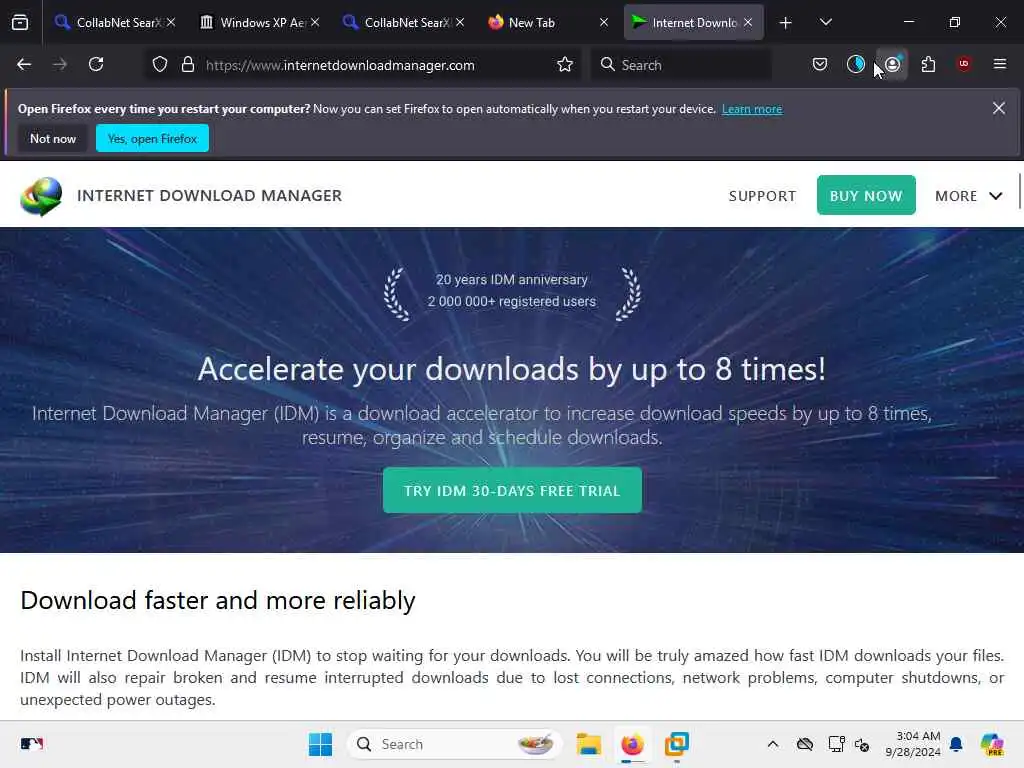Click 'Accelerate your downloads by up to 8 times!' headline
1024x768 pixels.
point(512,370)
